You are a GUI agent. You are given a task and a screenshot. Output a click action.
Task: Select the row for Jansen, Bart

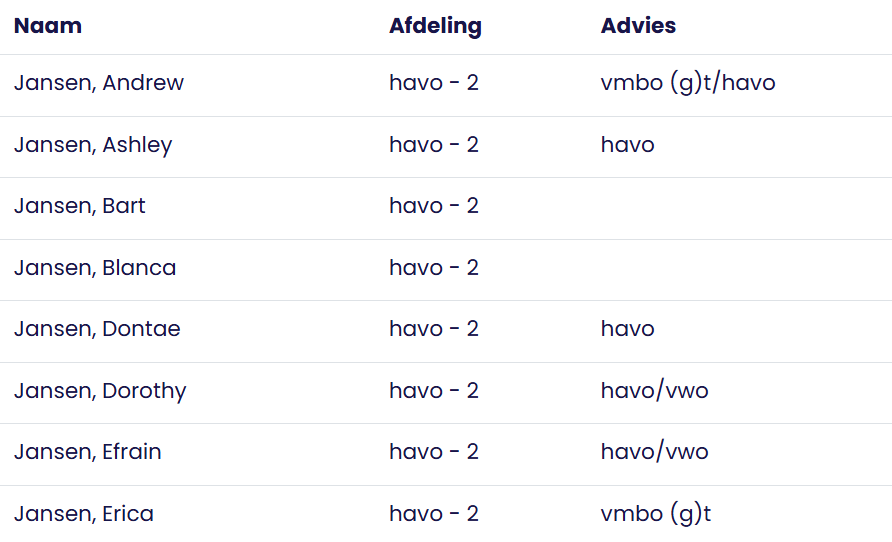pyautogui.click(x=446, y=209)
